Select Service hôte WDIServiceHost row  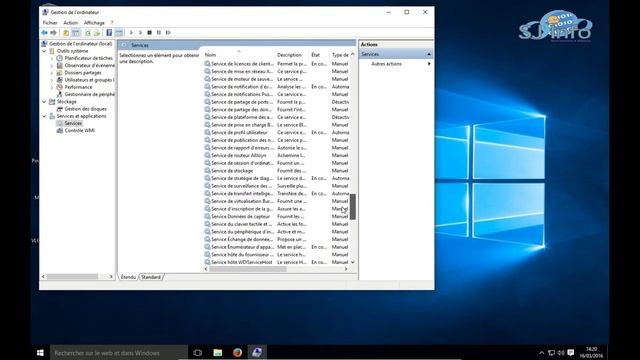pos(276,262)
